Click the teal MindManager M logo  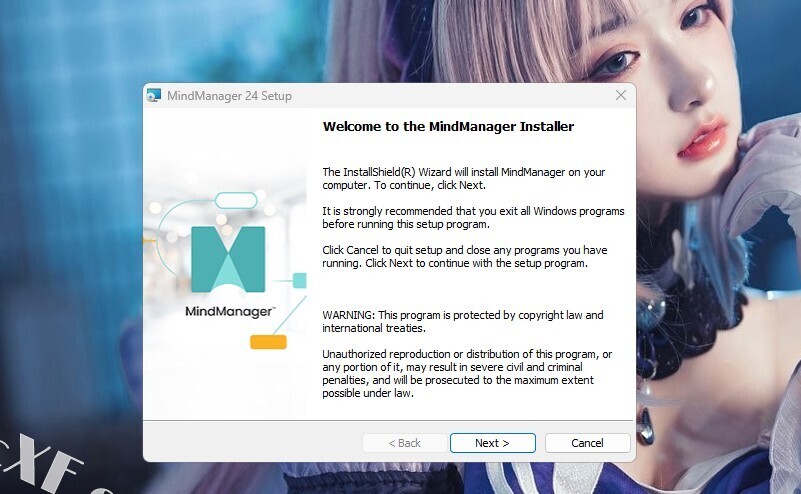coord(228,259)
